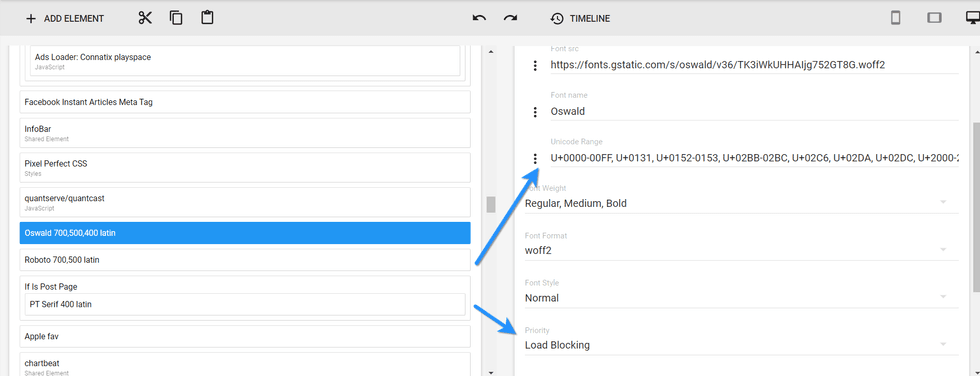The width and height of the screenshot is (980, 376).
Task: Select the quantserve/quantcast element
Action: pyautogui.click(x=245, y=202)
